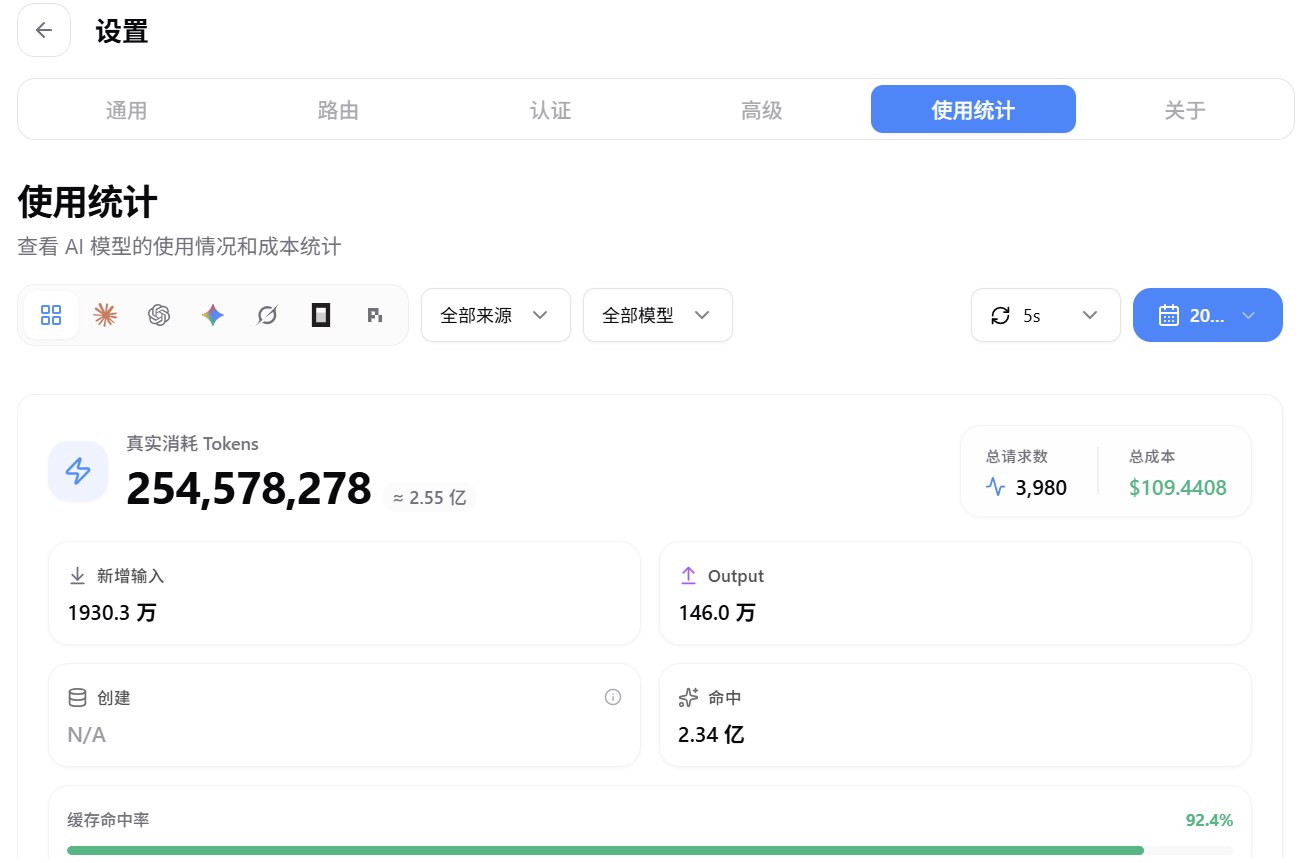Click the download arrow icon in 新增输入
This screenshot has width=1316, height=863.
pyautogui.click(x=77, y=576)
